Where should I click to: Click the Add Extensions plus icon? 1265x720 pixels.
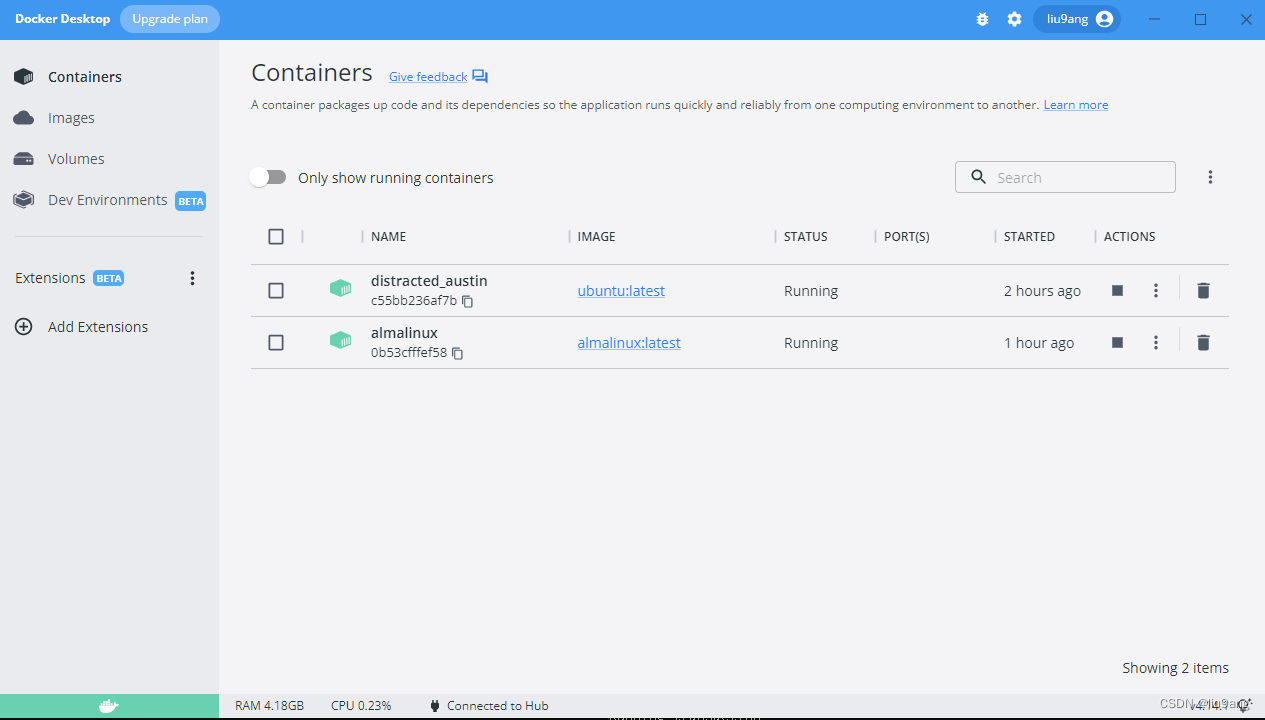[x=23, y=327]
